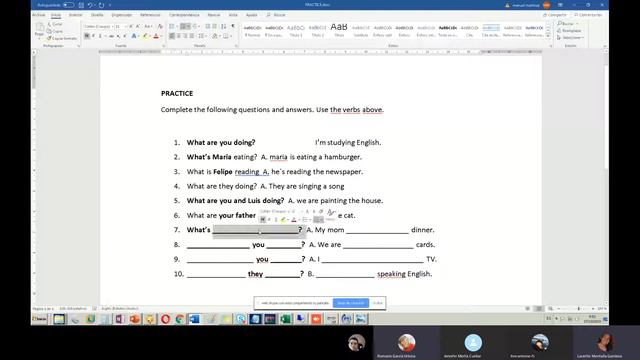This screenshot has height=360, width=640.
Task: Click the Save icon in Quick Access toolbar
Action: click(x=81, y=5)
